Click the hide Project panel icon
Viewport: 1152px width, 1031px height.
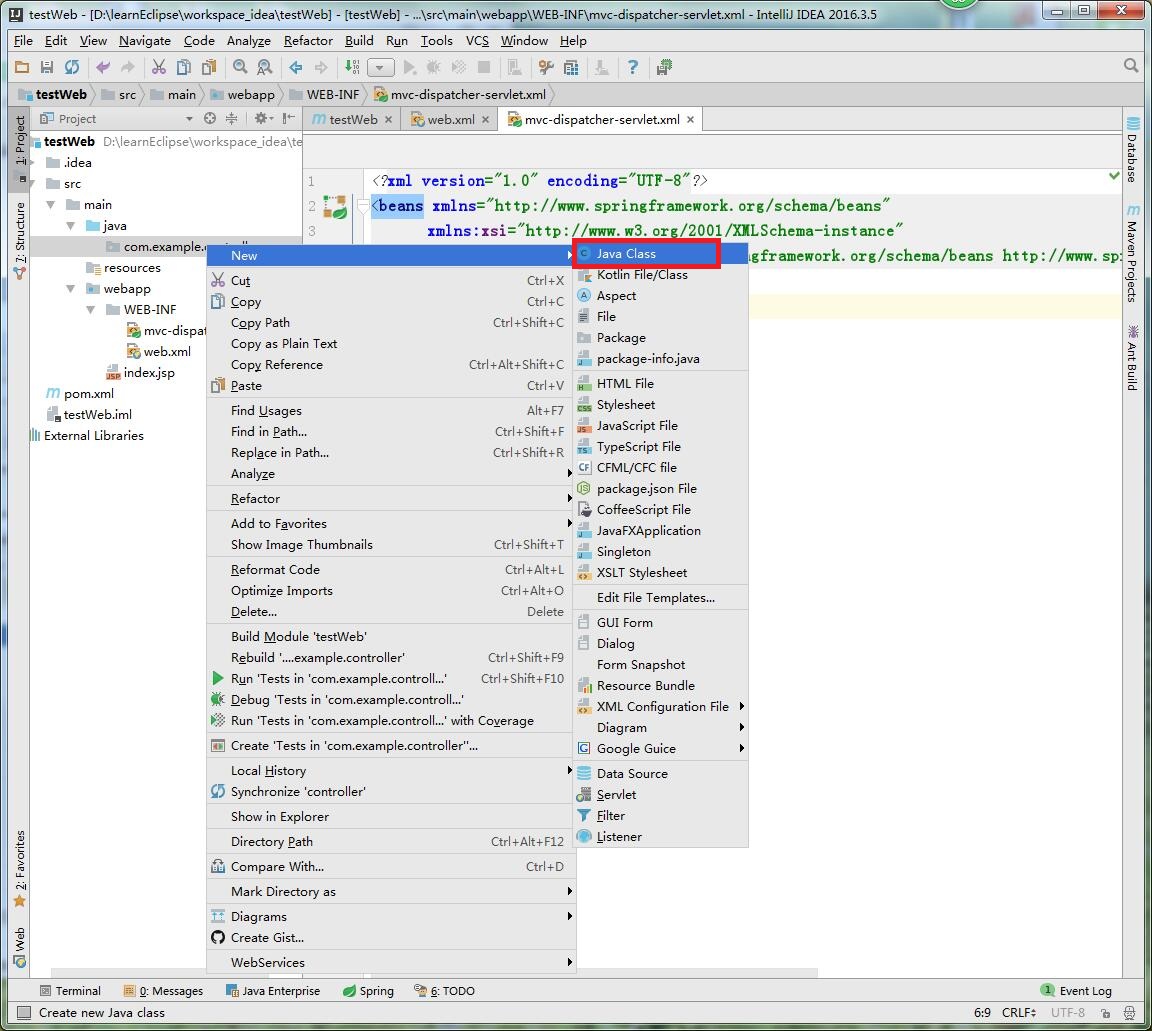[x=289, y=118]
